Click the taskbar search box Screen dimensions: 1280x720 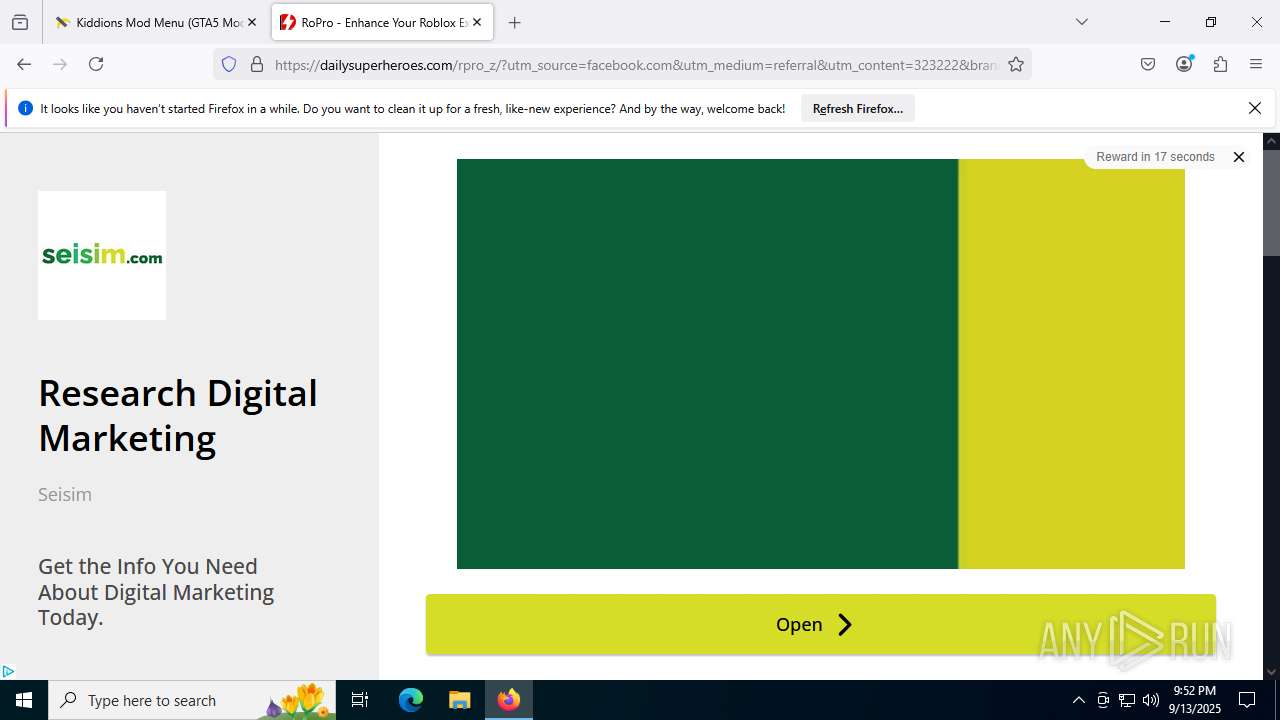[x=192, y=700]
